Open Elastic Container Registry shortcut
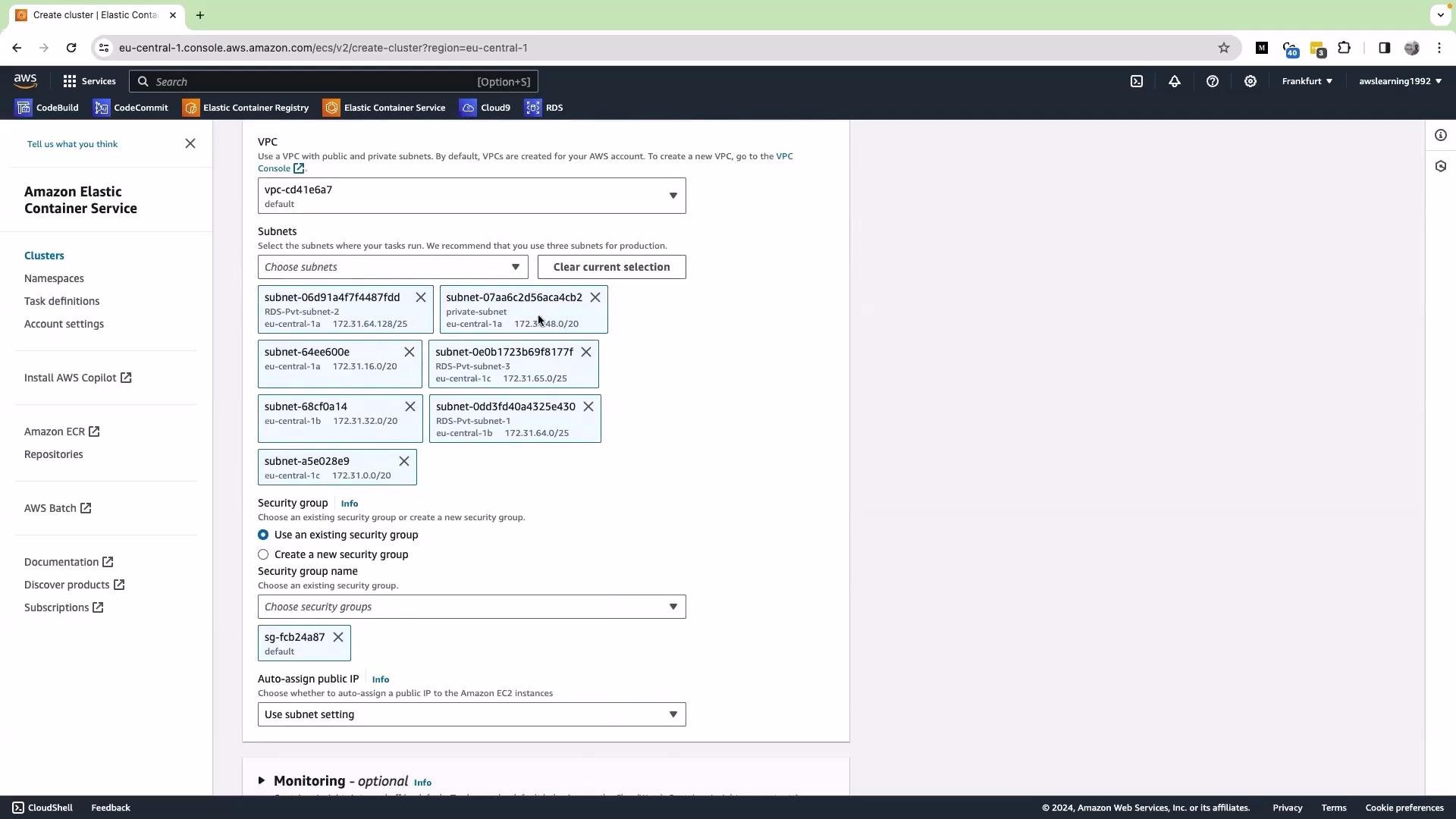1456x819 pixels. click(x=246, y=108)
